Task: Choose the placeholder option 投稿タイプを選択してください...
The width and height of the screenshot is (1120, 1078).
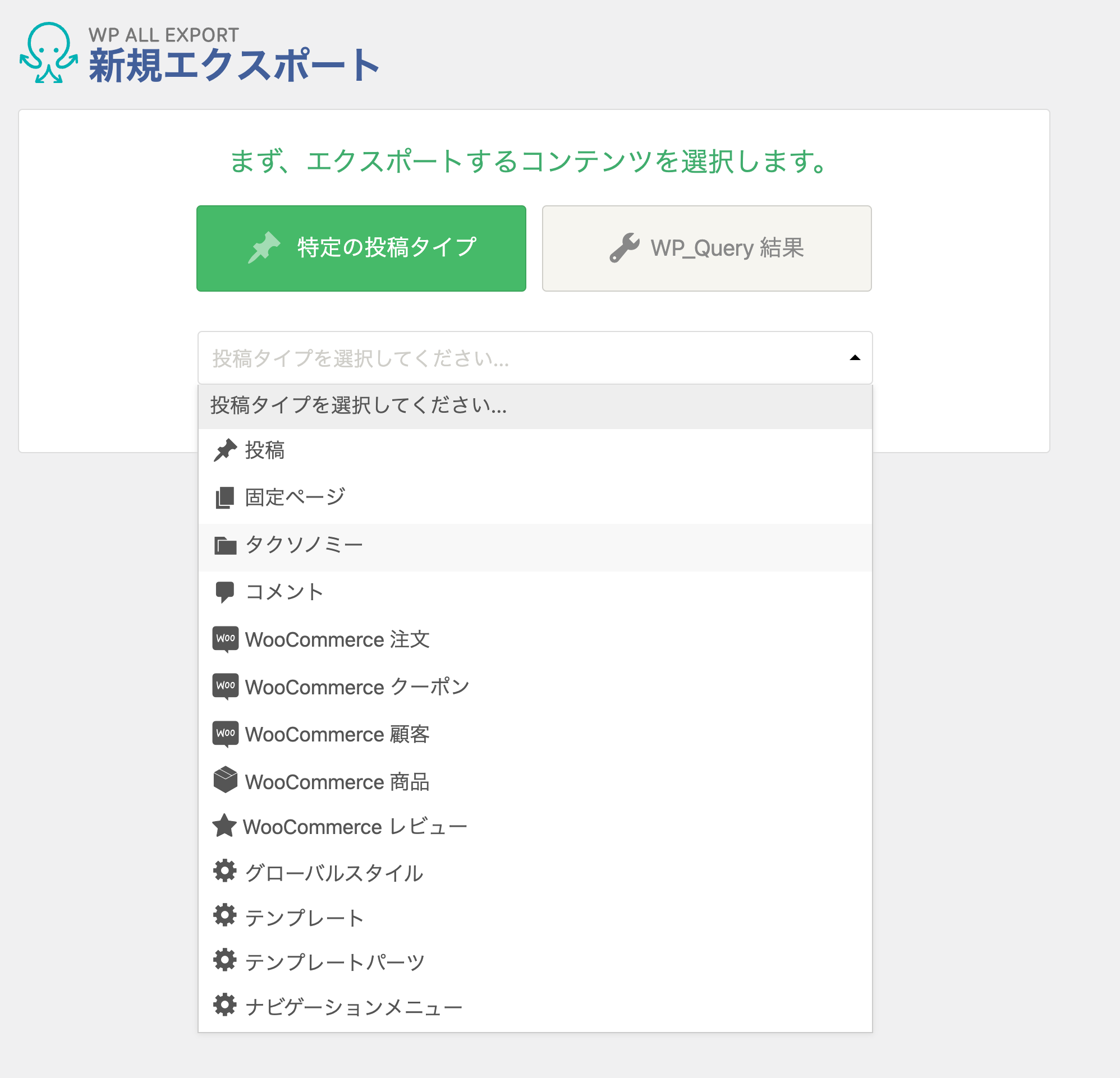Action: pyautogui.click(x=535, y=406)
